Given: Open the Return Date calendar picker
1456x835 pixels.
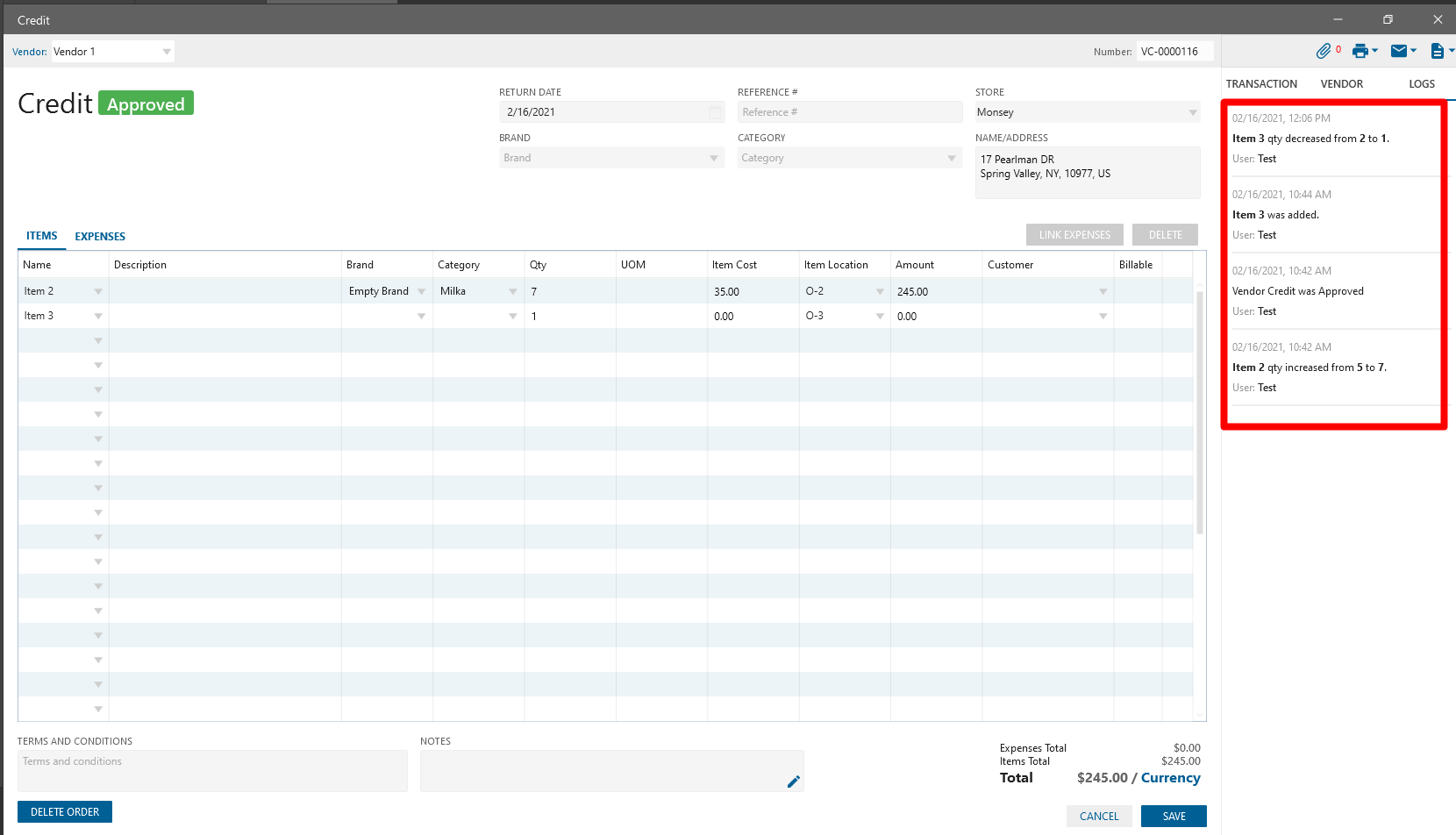Looking at the screenshot, I should click(x=716, y=112).
